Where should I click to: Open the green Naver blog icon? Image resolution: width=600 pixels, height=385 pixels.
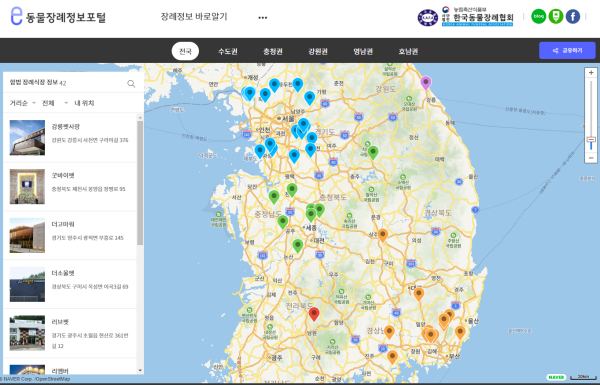pyautogui.click(x=539, y=16)
